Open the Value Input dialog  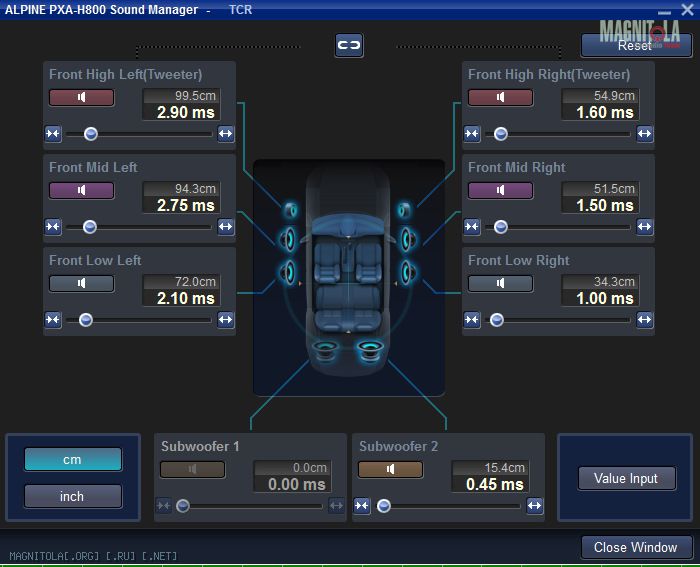pos(626,478)
